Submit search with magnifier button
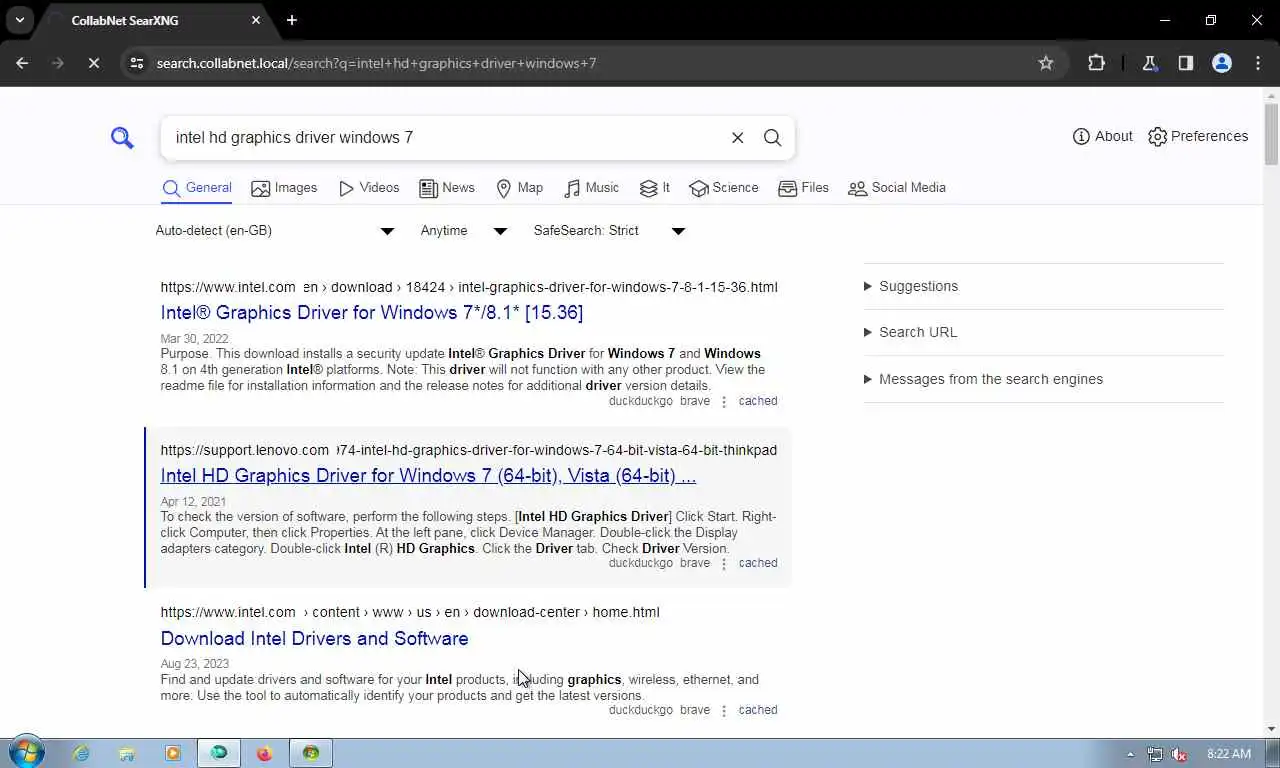1280x768 pixels. [772, 138]
